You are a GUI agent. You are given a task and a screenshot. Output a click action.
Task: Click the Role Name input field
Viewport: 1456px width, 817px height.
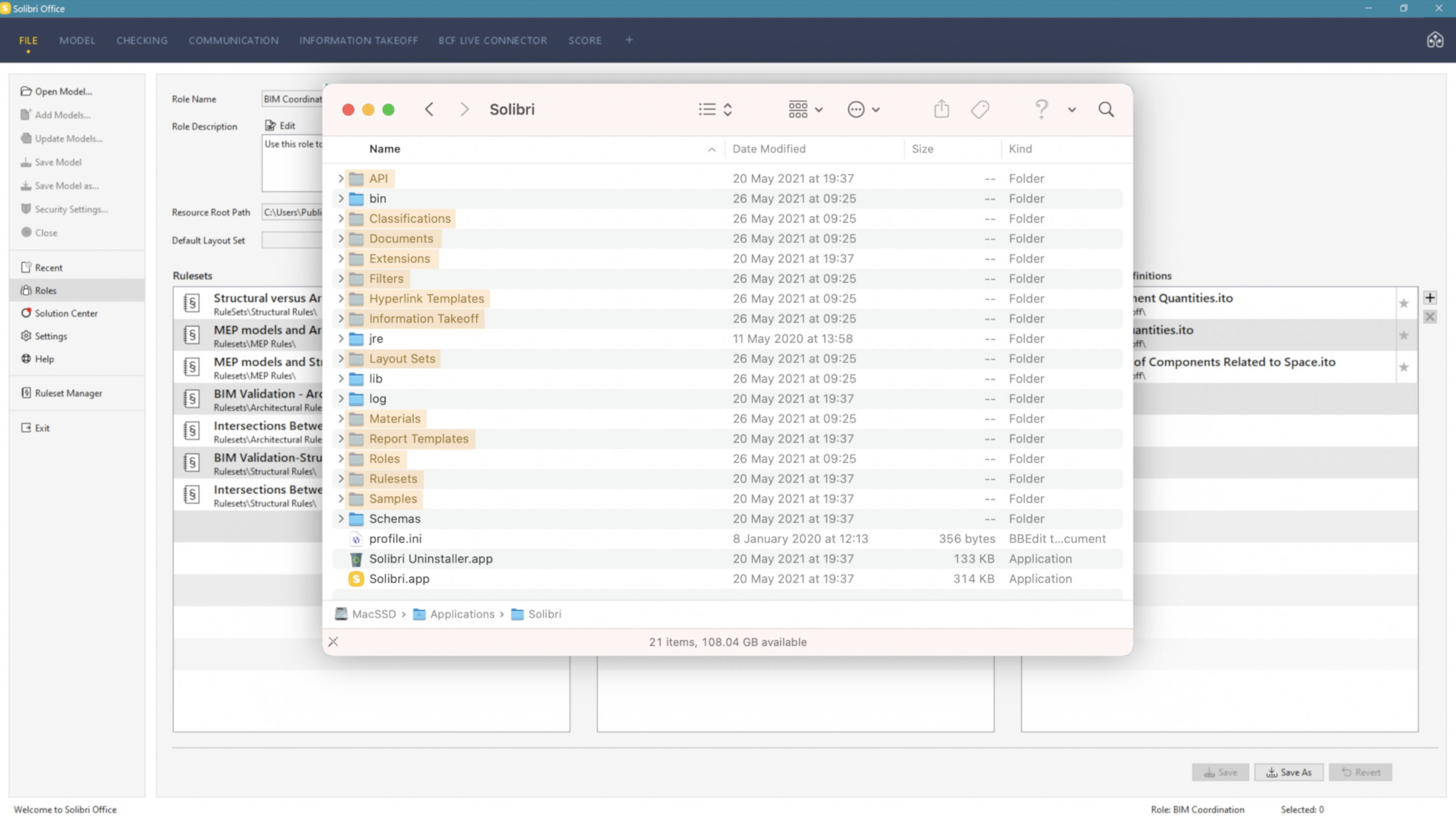pyautogui.click(x=292, y=99)
